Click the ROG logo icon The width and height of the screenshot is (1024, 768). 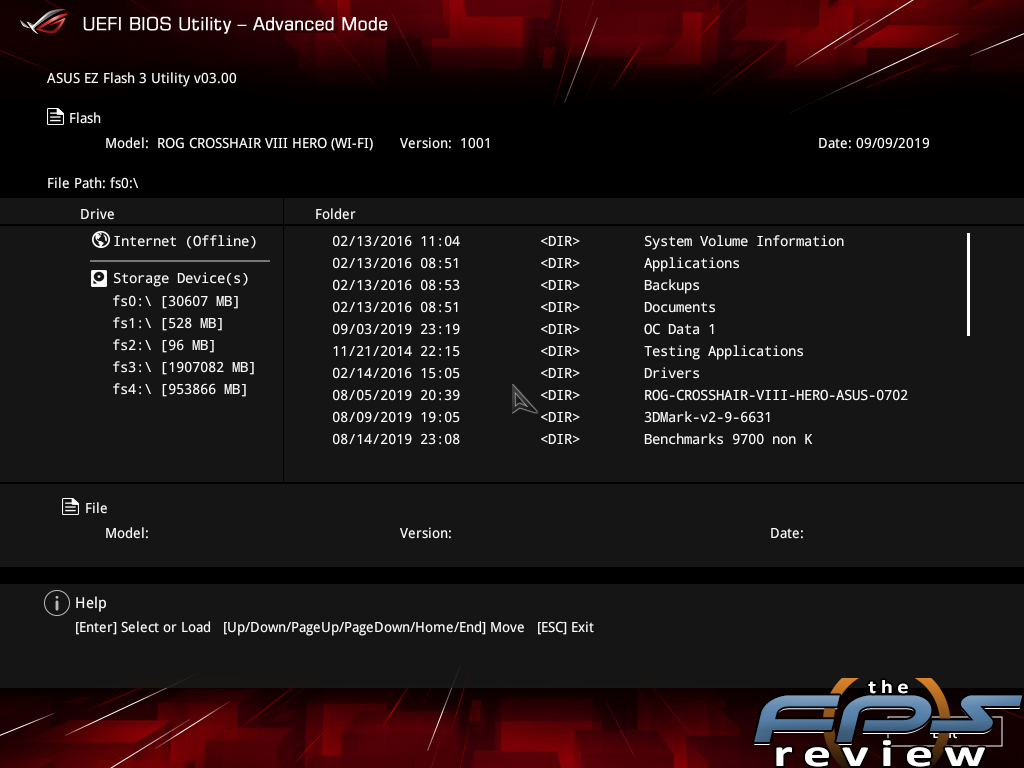click(44, 23)
